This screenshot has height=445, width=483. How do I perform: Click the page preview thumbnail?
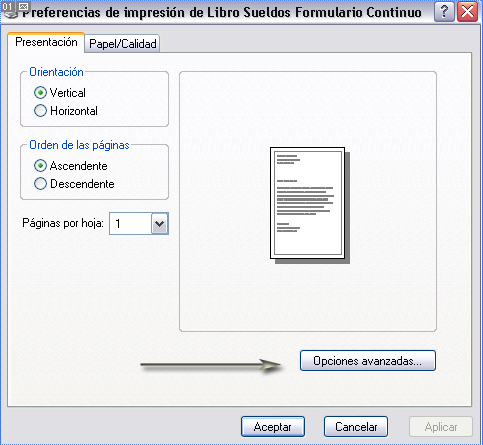(x=310, y=205)
